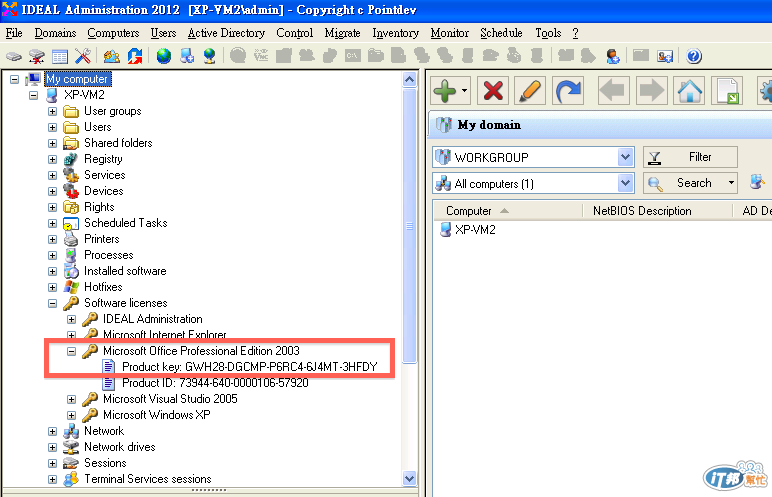This screenshot has width=772, height=497.
Task: Select My computer root tree item
Action: (x=77, y=79)
